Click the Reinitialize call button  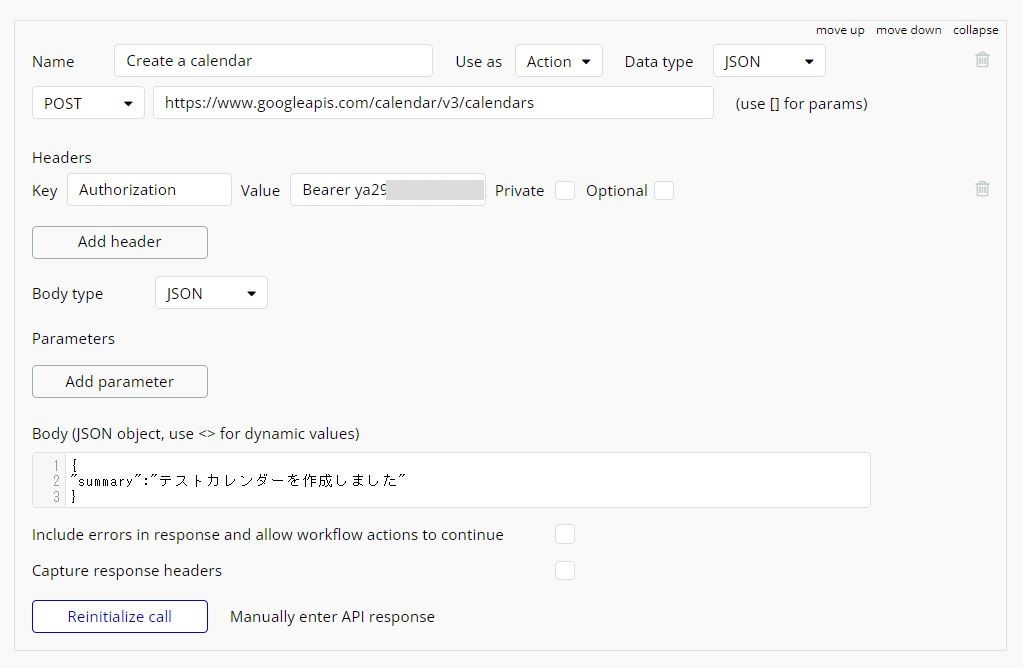click(120, 616)
